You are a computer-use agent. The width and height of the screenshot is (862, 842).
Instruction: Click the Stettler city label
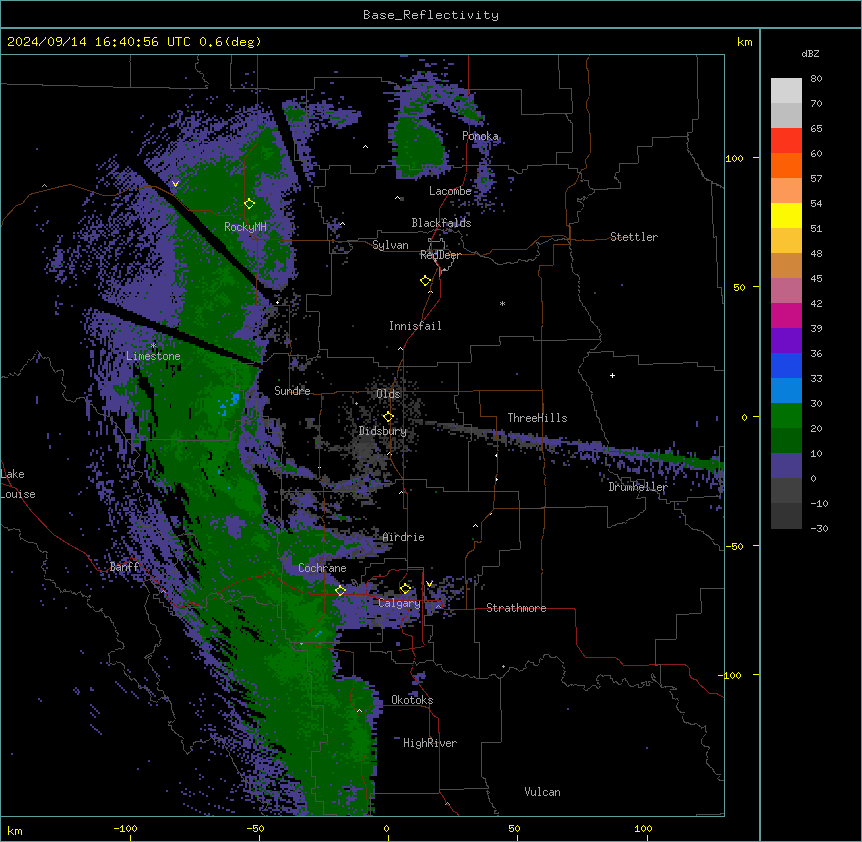click(x=634, y=237)
